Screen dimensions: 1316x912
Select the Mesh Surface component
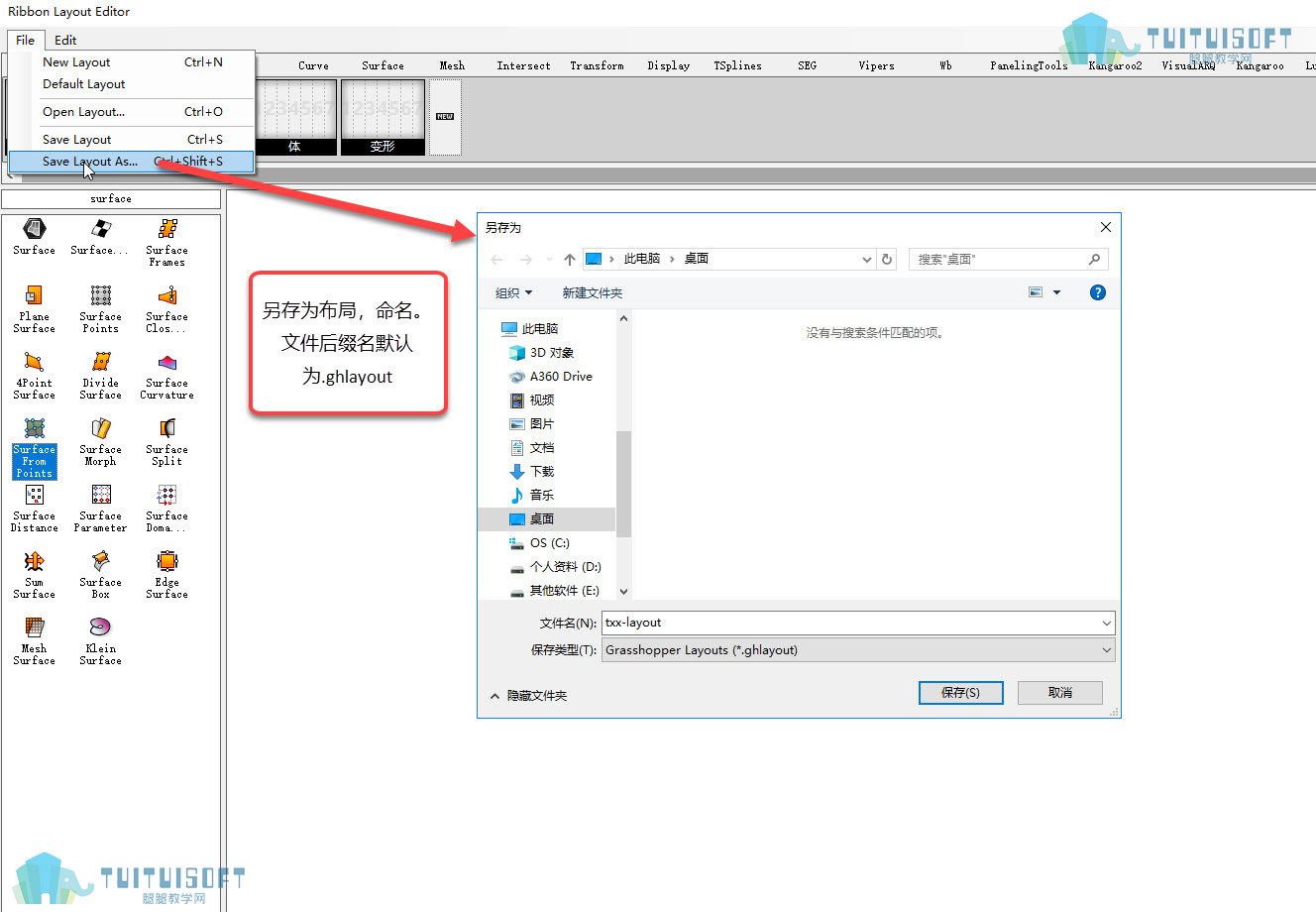click(34, 640)
